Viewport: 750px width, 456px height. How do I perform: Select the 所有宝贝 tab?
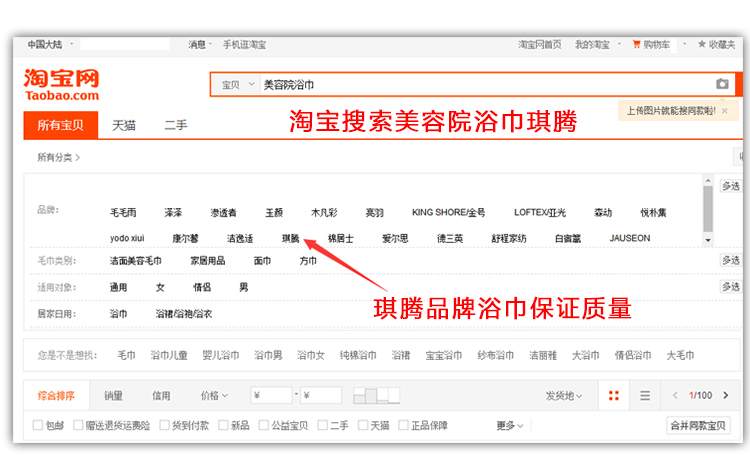coord(61,125)
